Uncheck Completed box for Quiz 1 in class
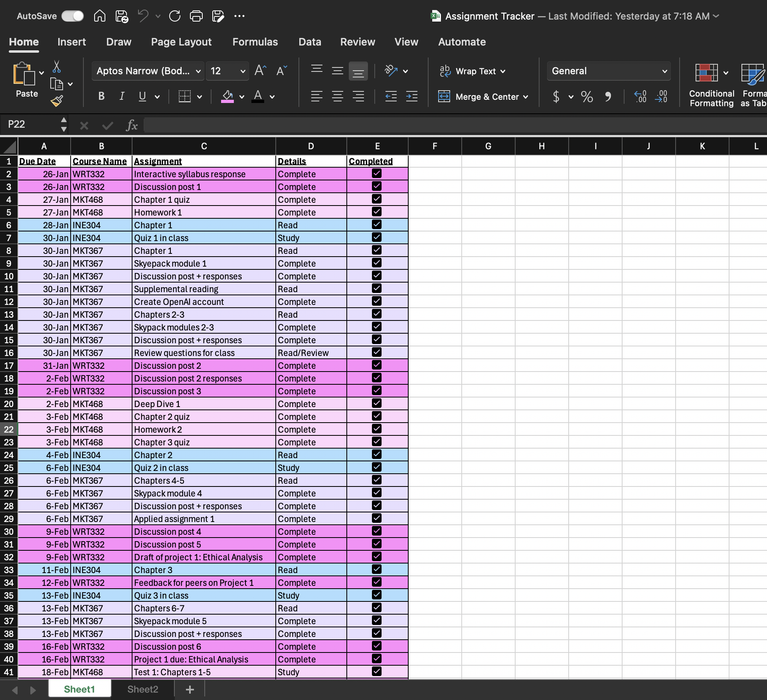Viewport: 767px width, 700px height. point(377,237)
